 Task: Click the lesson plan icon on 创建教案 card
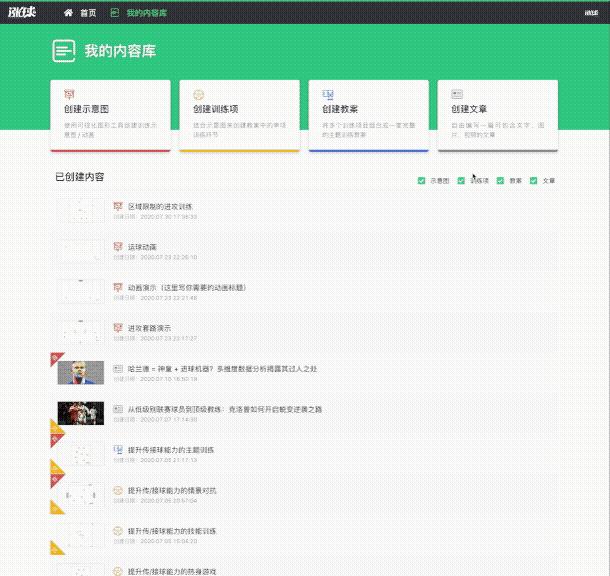328,94
